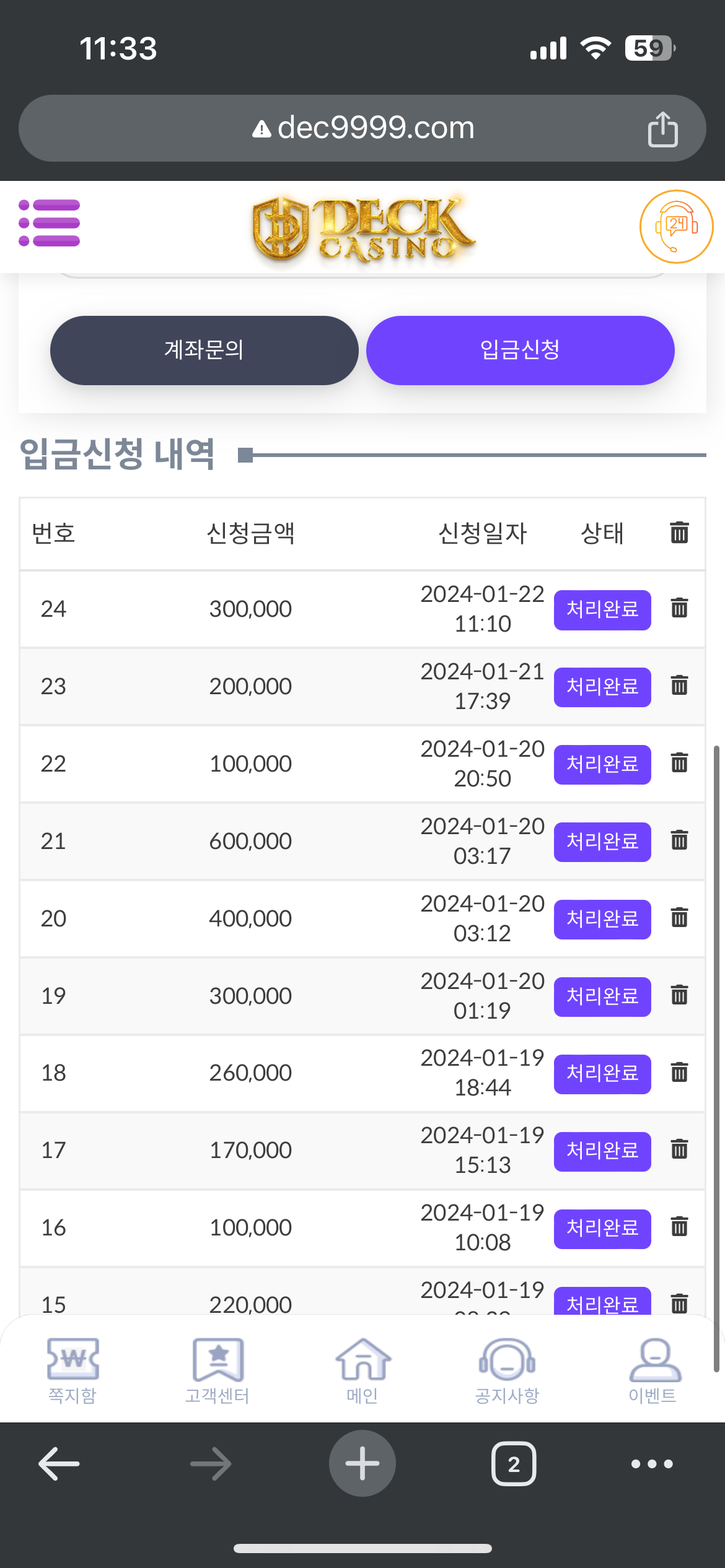Open the 쪽지함 message box
The height and width of the screenshot is (1568, 725).
tap(72, 1370)
